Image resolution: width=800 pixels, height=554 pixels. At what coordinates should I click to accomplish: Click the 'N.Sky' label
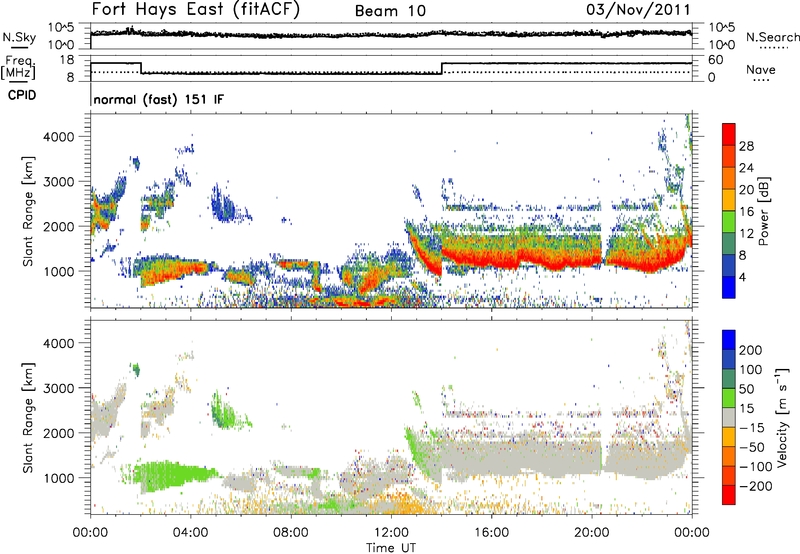(x=19, y=37)
